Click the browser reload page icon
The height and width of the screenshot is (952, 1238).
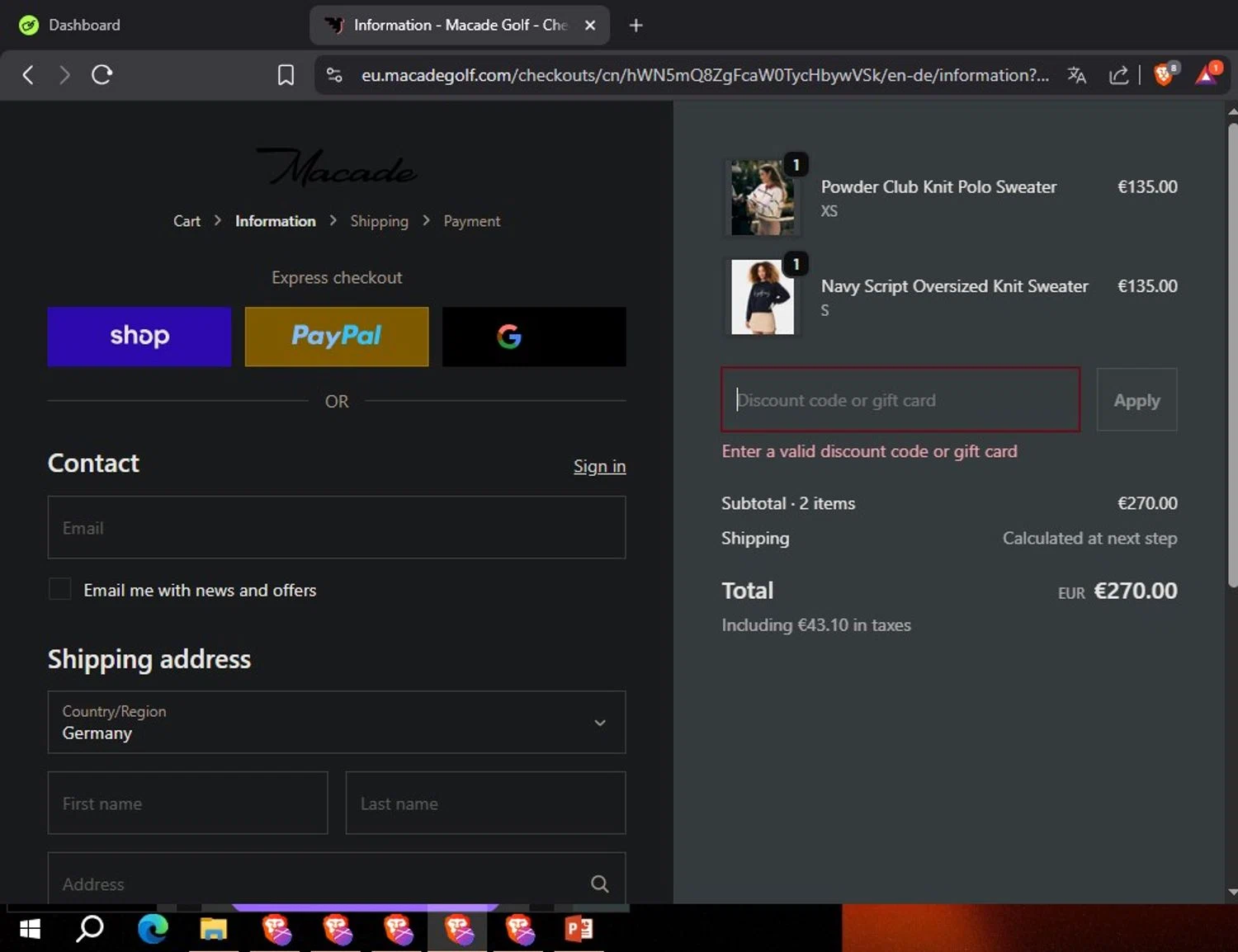102,75
